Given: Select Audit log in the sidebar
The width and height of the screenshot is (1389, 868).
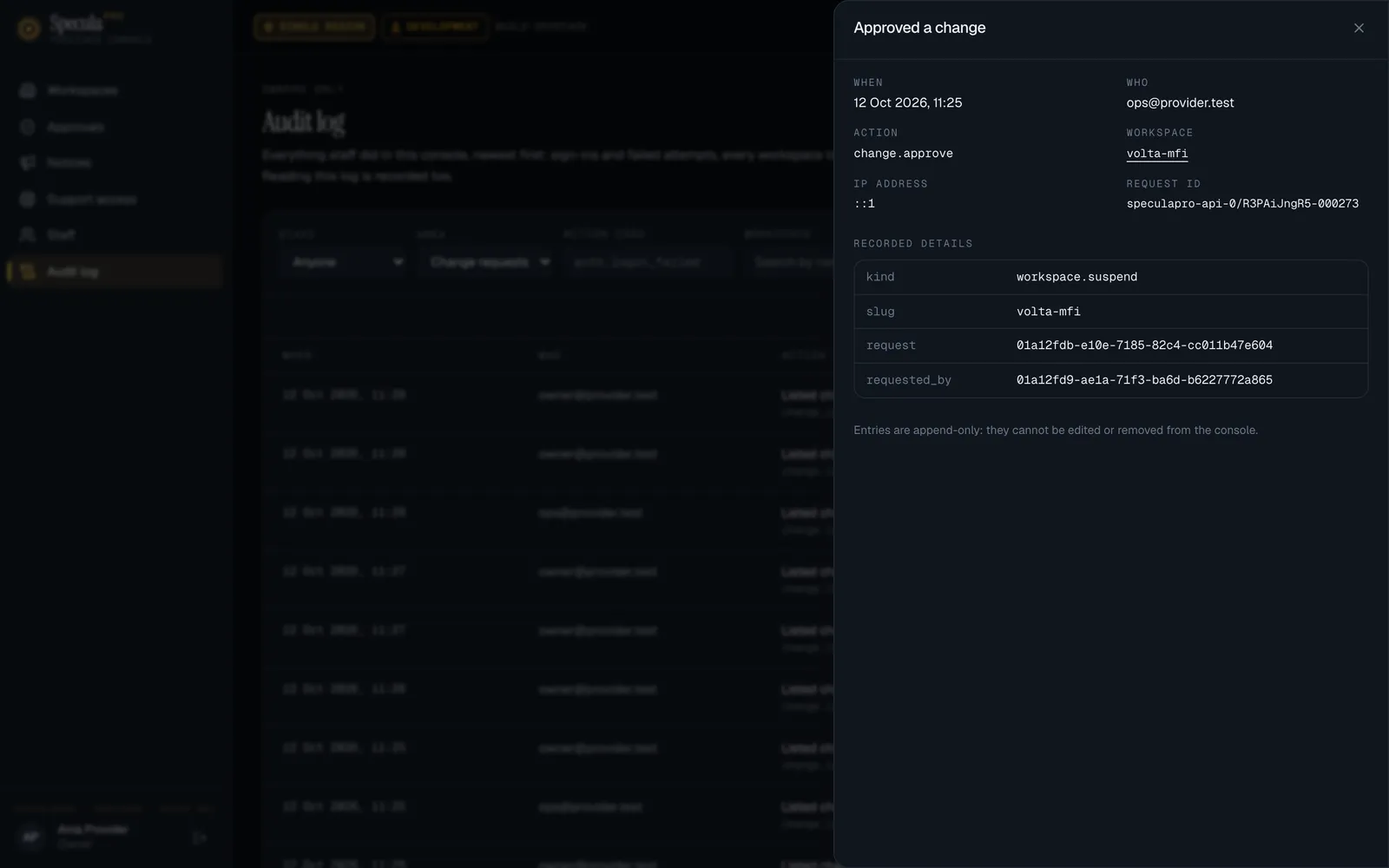Looking at the screenshot, I should click(x=113, y=272).
